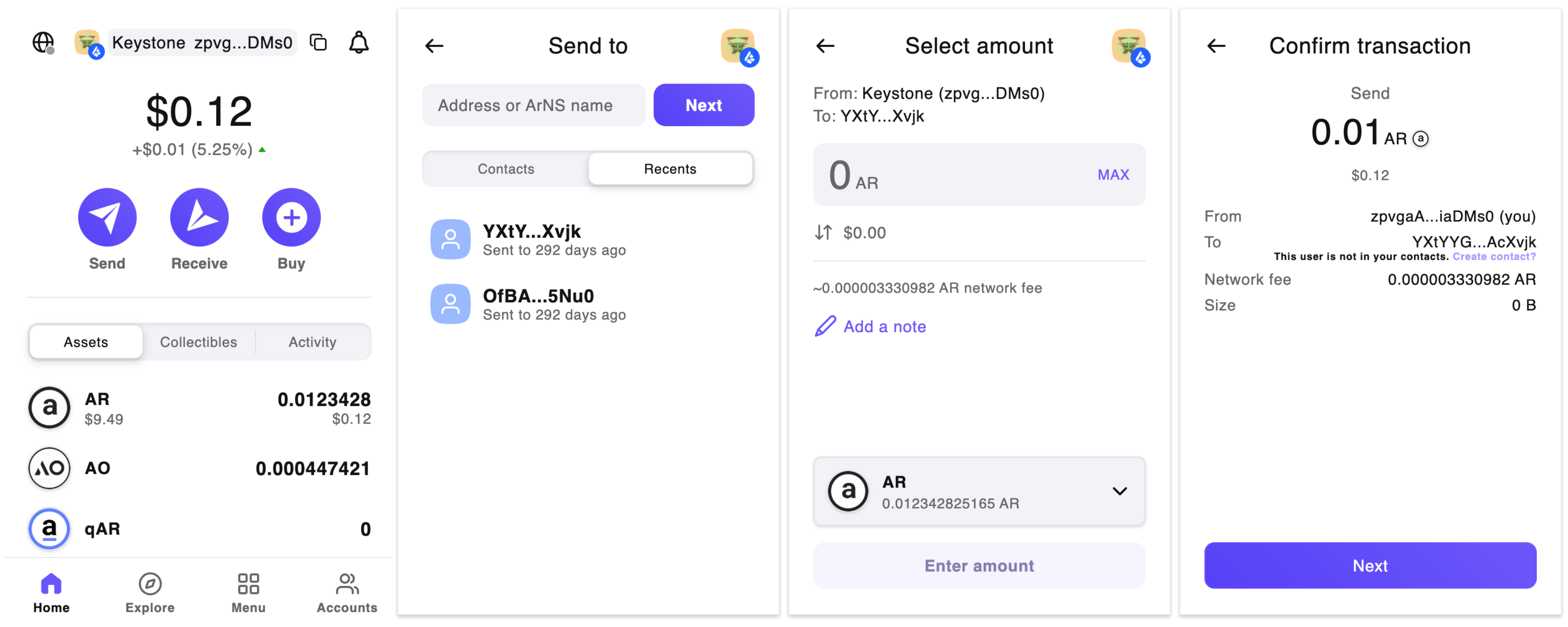The height and width of the screenshot is (627, 1568).
Task: Tap the round Send icon
Action: 107,217
